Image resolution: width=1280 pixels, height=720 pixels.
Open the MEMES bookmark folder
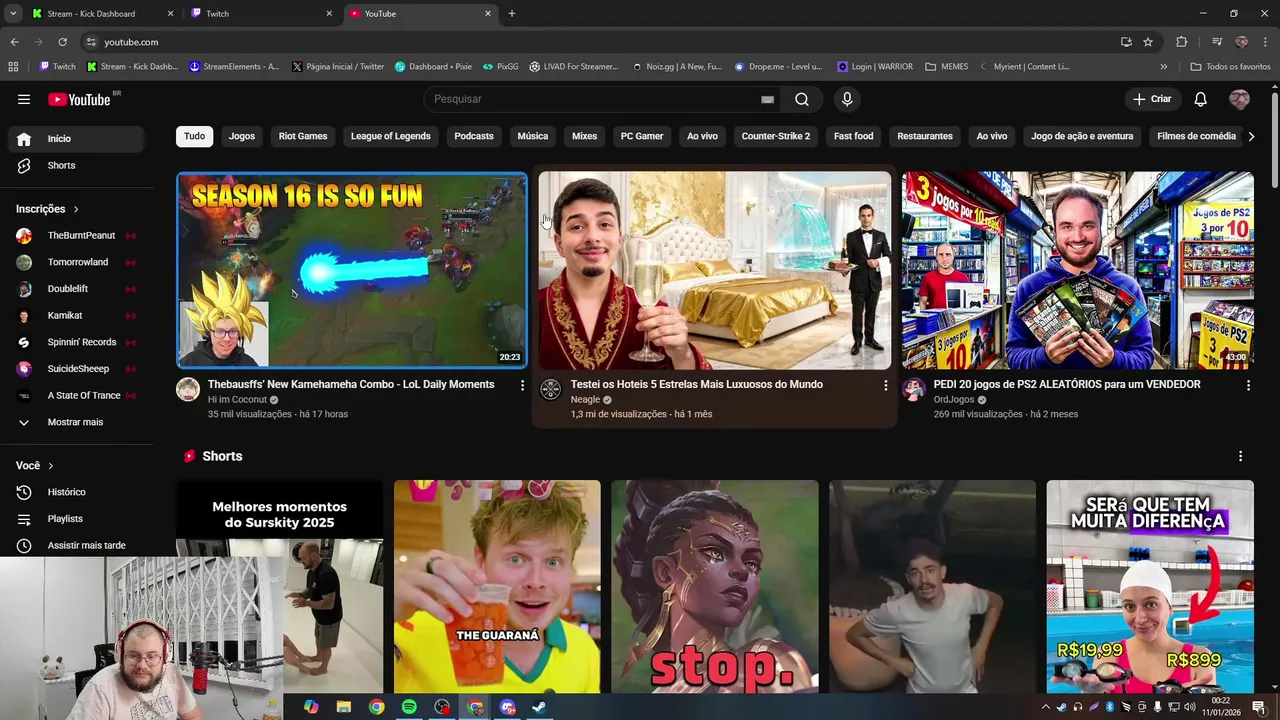[947, 67]
